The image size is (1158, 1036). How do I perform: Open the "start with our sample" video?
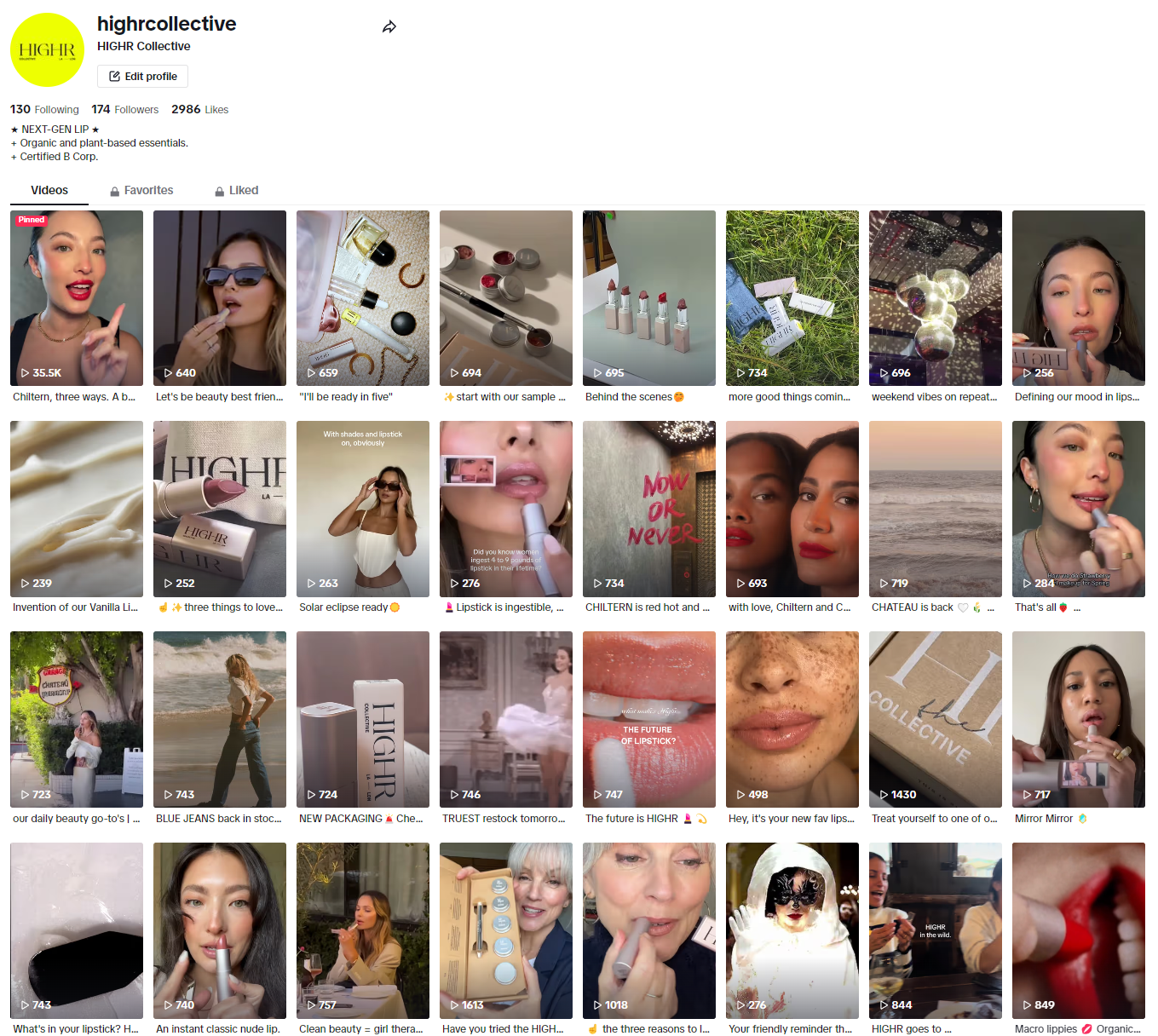point(506,298)
